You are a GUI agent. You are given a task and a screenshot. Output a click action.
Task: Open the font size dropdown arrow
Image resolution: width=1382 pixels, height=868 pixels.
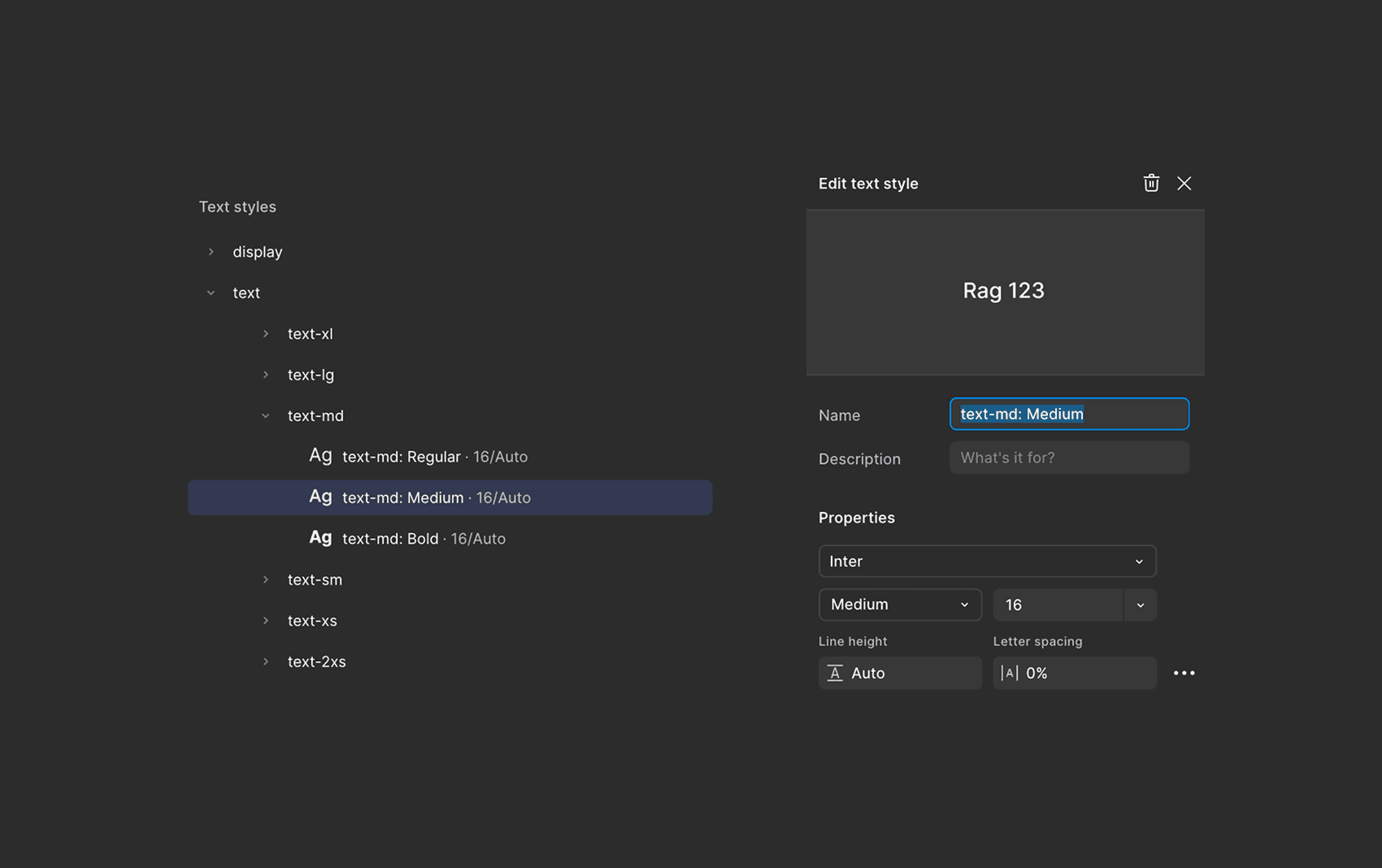(1140, 605)
